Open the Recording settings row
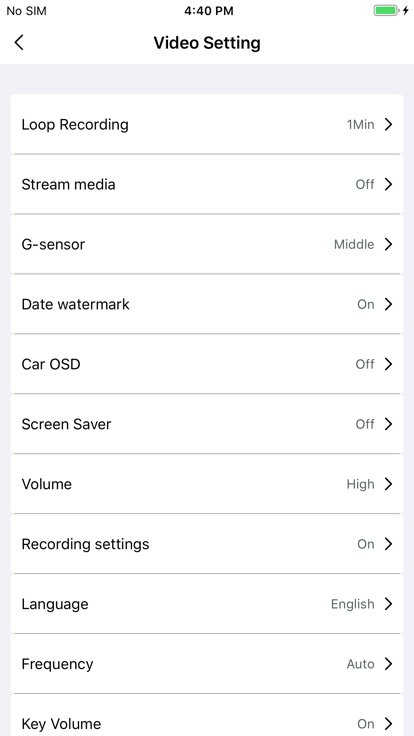 [207, 544]
